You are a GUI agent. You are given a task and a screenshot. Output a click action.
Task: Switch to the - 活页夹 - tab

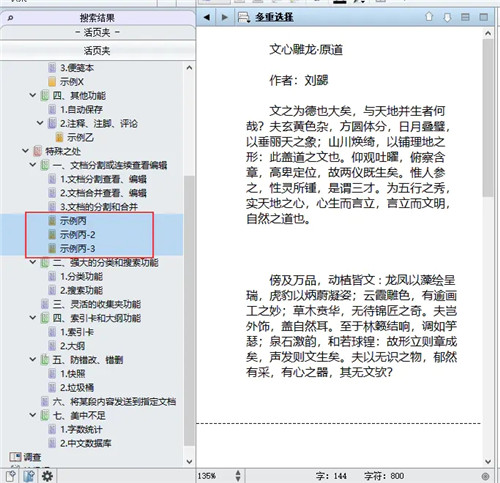coord(97,32)
